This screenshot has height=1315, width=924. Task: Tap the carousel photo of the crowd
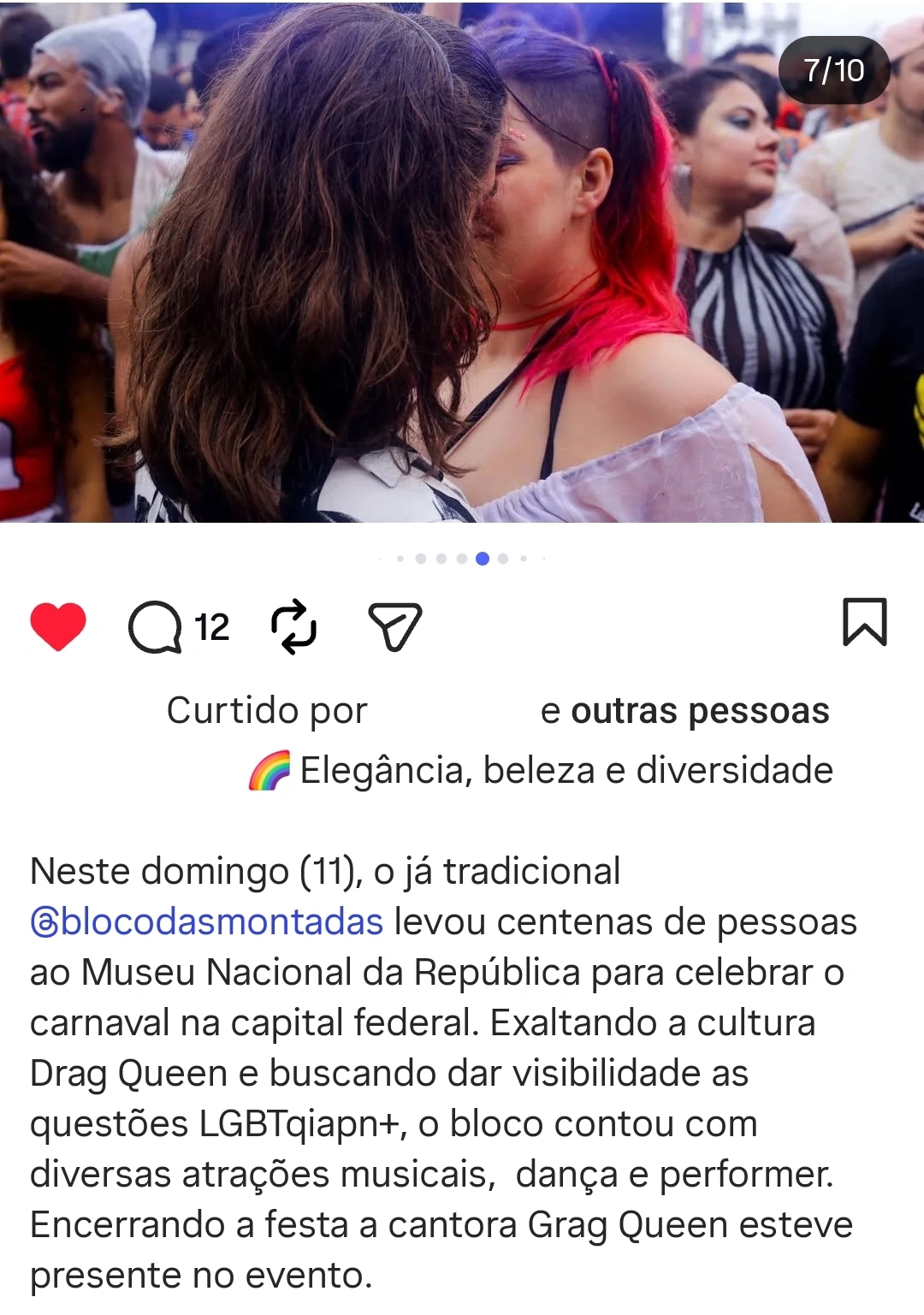(462, 262)
